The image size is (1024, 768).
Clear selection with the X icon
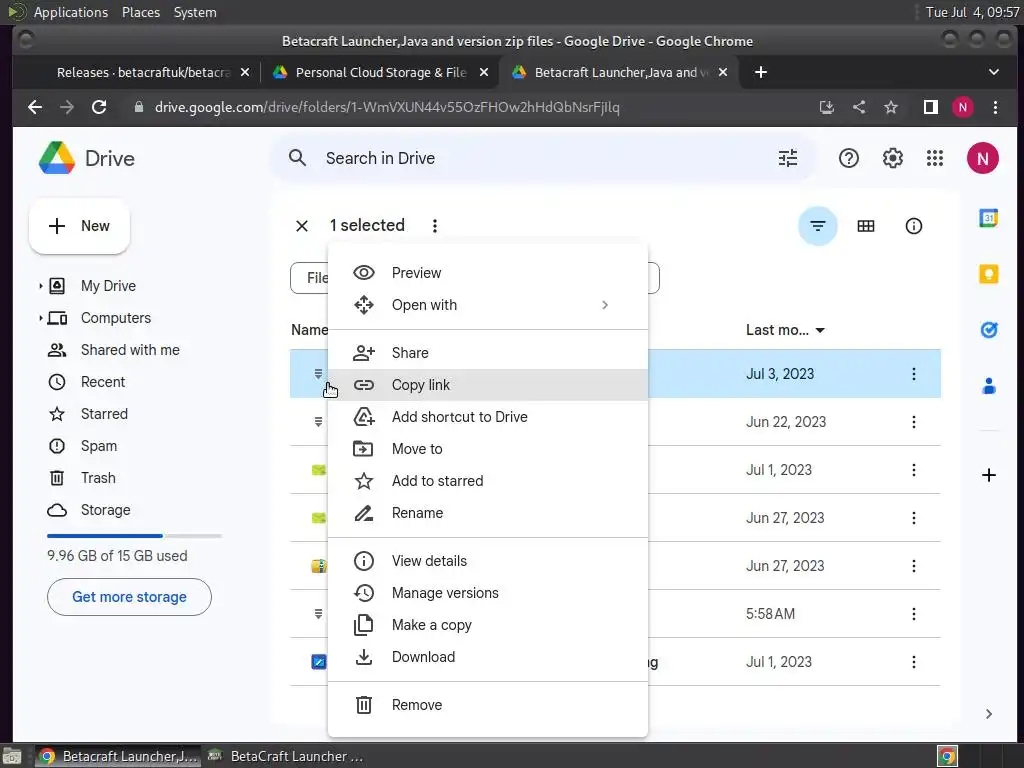302,226
